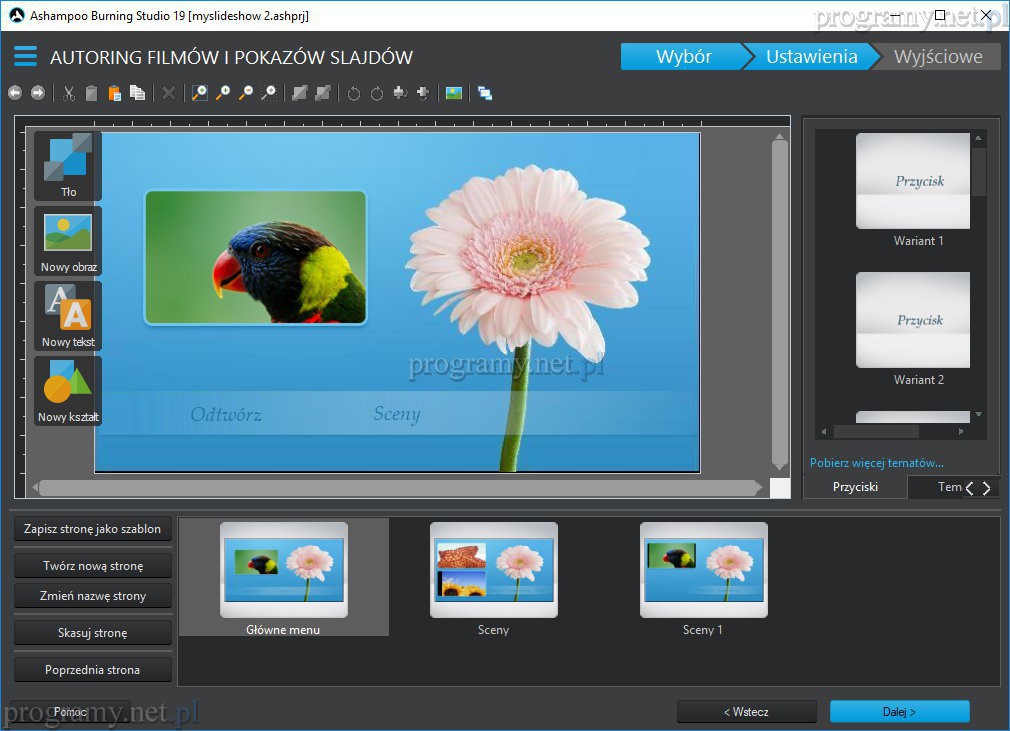Go to the Ustawienia step tab
1010x731 pixels.
coord(811,57)
